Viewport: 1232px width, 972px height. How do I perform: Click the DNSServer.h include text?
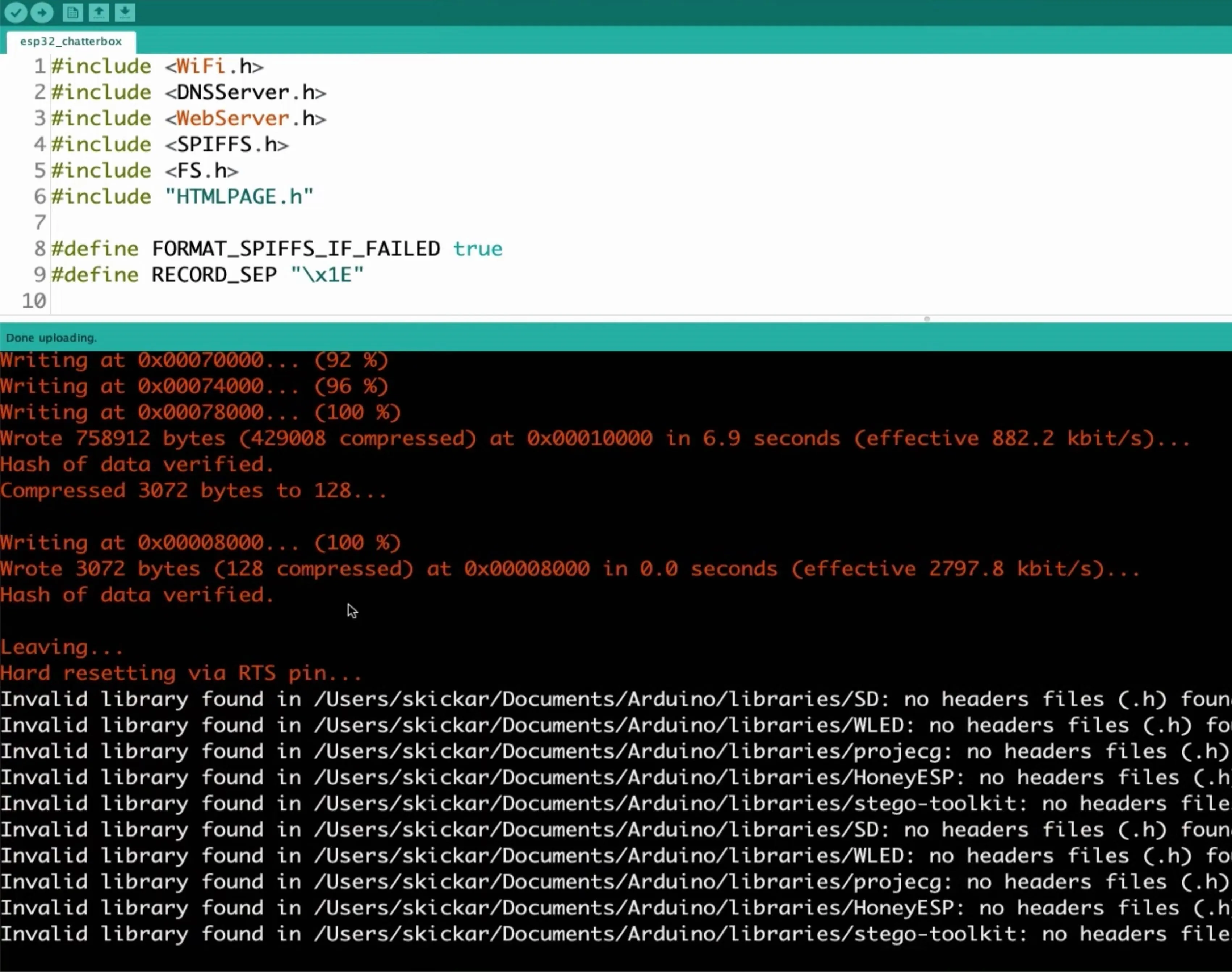[x=251, y=92]
